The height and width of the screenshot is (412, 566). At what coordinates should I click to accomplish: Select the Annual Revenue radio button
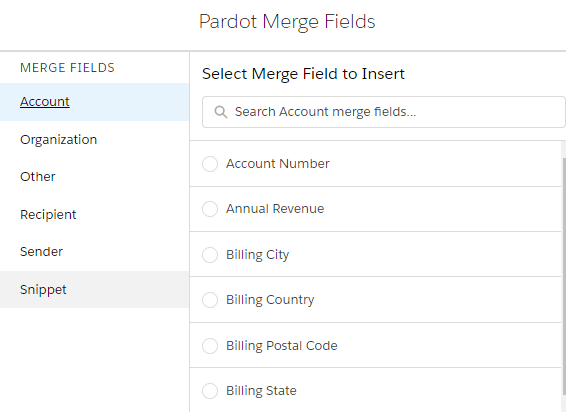tap(210, 209)
